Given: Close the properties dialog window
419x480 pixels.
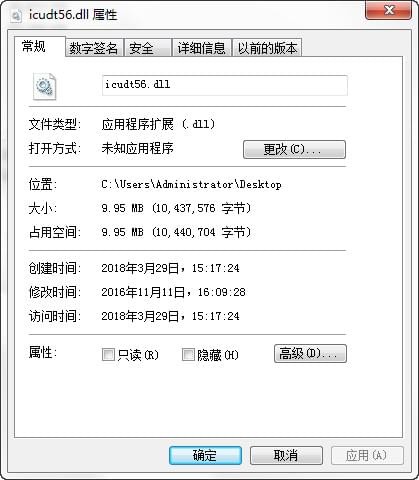Looking at the screenshot, I should point(388,10).
